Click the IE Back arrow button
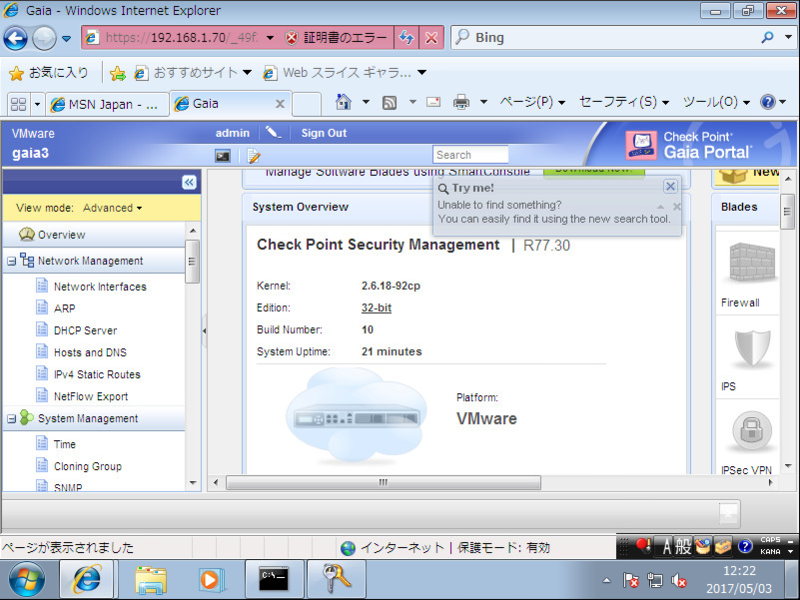This screenshot has width=800, height=600. click(x=15, y=38)
